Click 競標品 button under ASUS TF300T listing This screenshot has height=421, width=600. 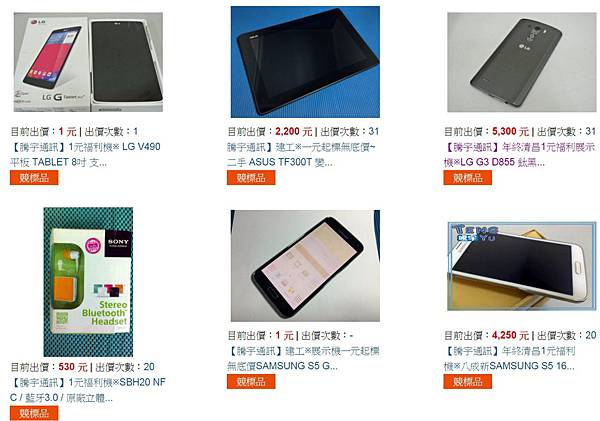(251, 178)
